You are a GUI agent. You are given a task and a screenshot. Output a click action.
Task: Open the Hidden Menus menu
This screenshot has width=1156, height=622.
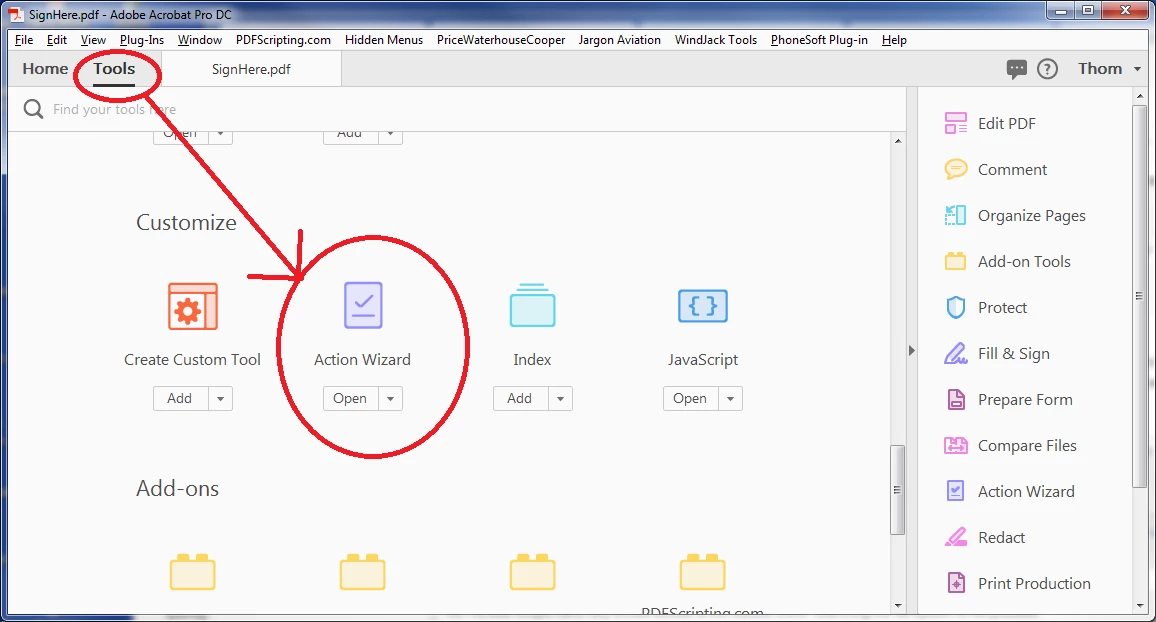(x=384, y=40)
